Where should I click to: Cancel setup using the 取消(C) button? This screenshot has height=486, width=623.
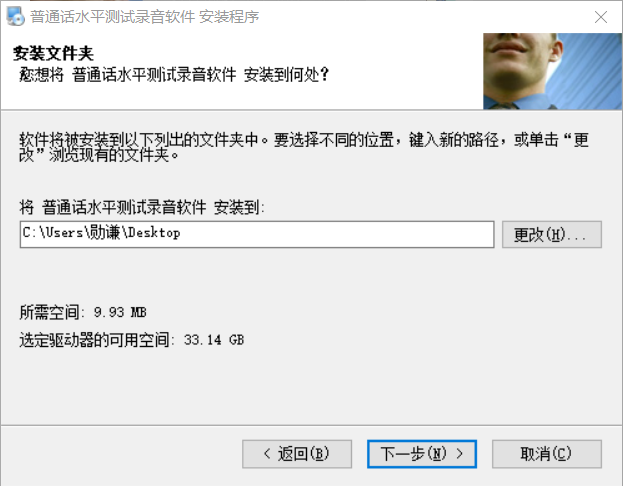pyautogui.click(x=547, y=454)
